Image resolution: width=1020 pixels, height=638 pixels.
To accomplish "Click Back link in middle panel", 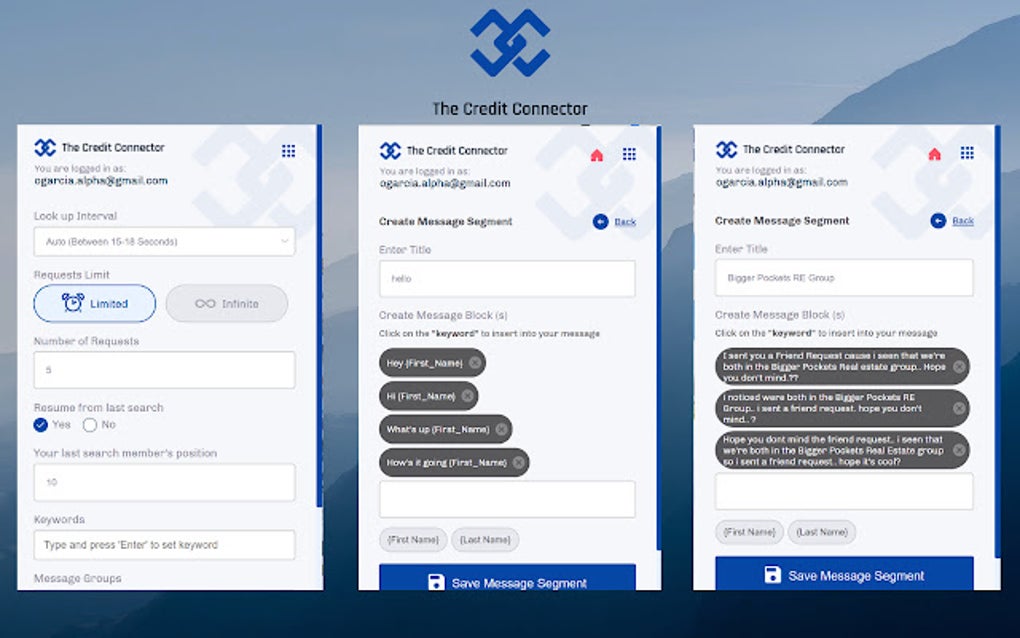I will point(625,222).
